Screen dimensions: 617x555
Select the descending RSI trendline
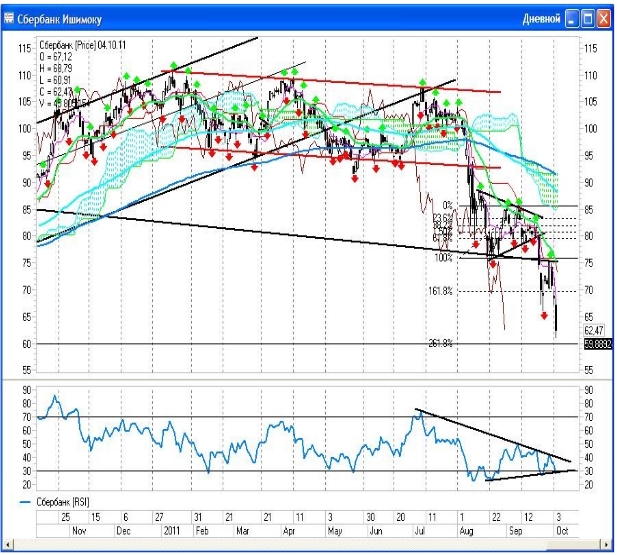(x=490, y=434)
